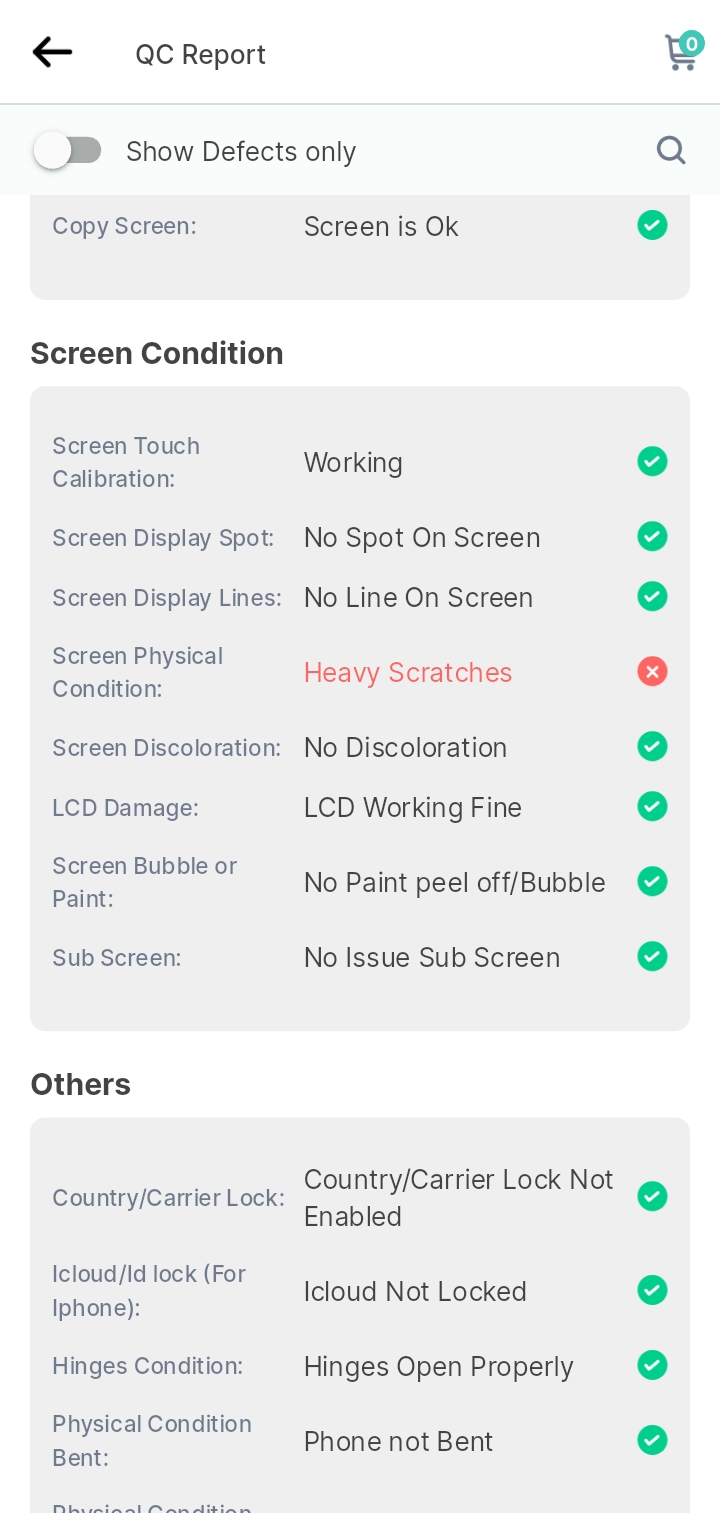Image resolution: width=720 pixels, height=1513 pixels.
Task: Select the Heavy Scratches defect text
Action: 408,673
